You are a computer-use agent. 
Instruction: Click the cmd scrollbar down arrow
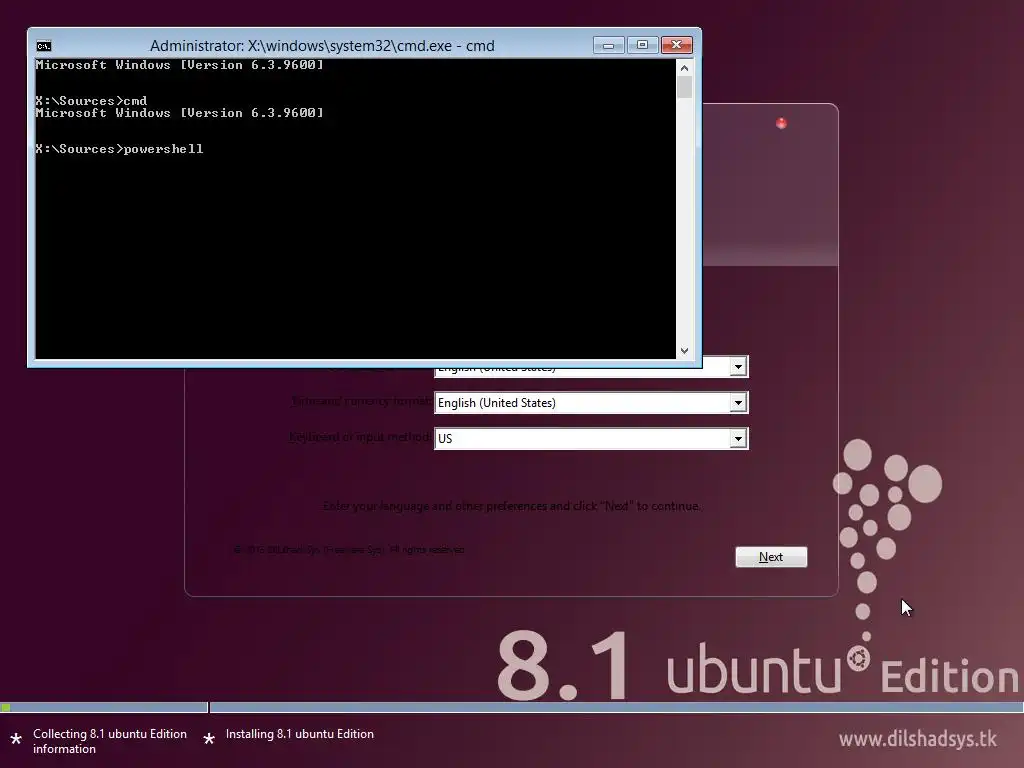point(684,351)
